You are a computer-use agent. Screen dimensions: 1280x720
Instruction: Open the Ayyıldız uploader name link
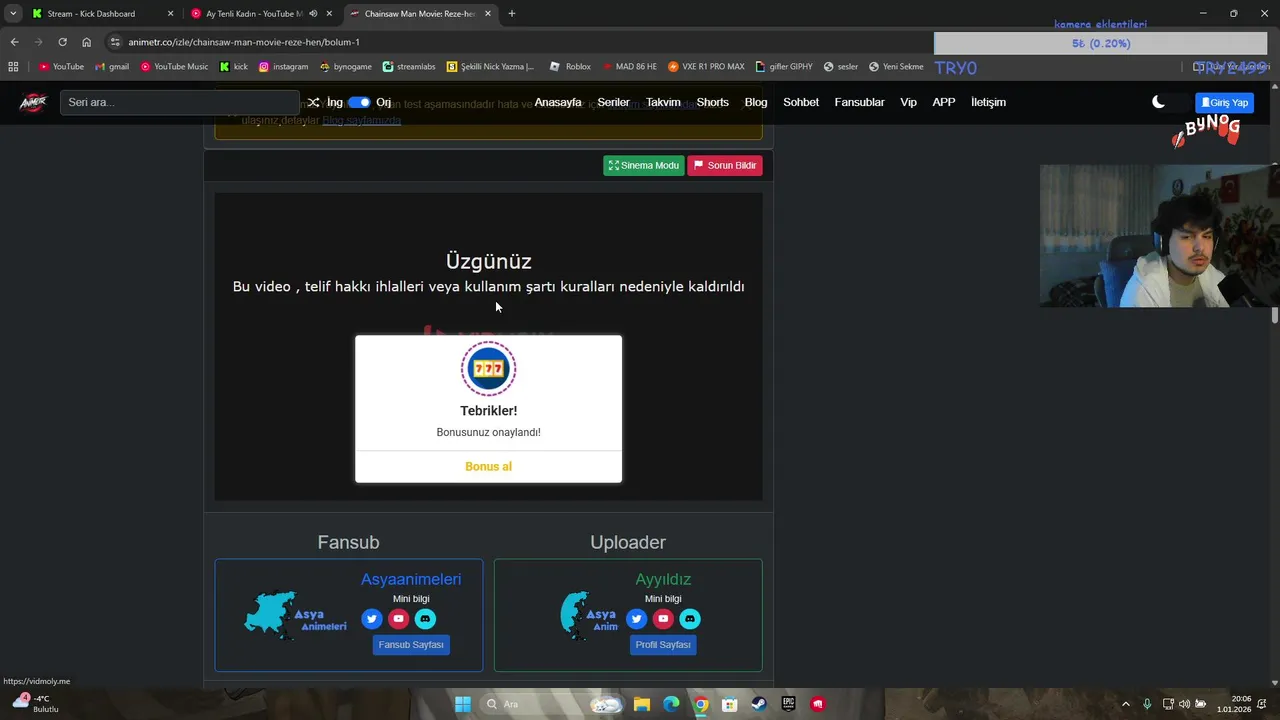coord(663,579)
